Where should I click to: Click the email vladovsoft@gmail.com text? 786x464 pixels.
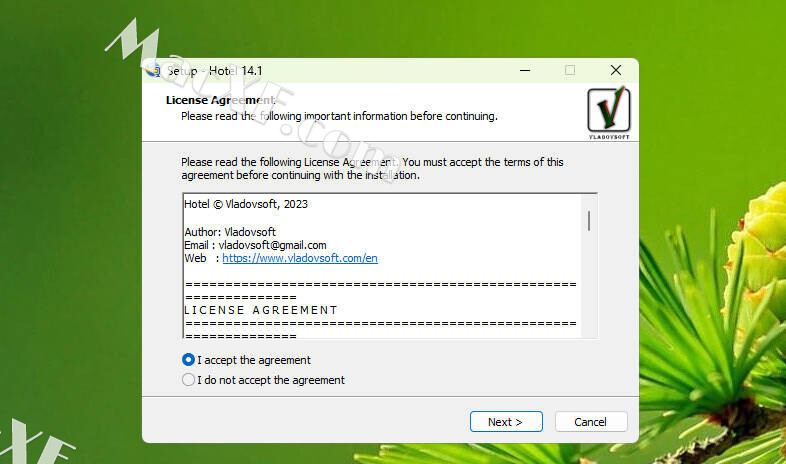point(273,246)
